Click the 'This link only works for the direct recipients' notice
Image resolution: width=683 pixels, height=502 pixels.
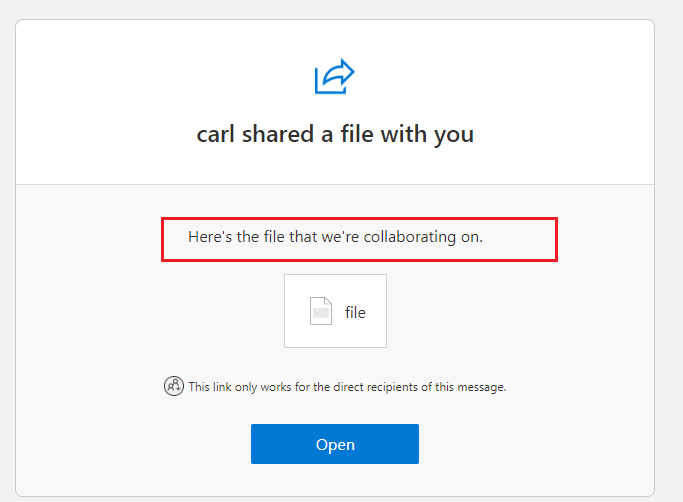point(347,387)
